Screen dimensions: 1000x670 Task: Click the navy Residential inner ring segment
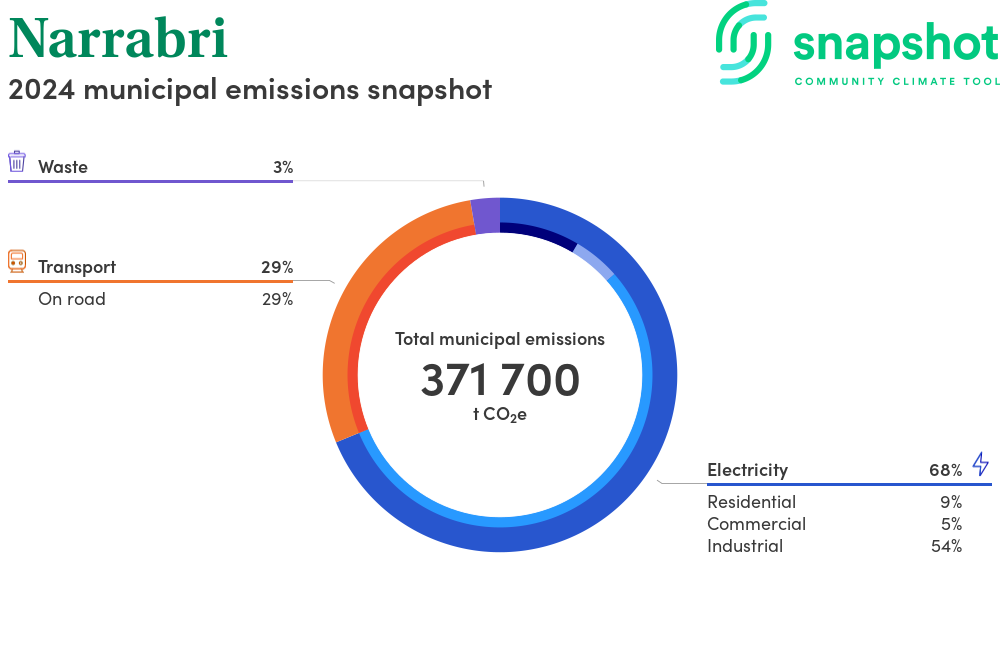(540, 233)
